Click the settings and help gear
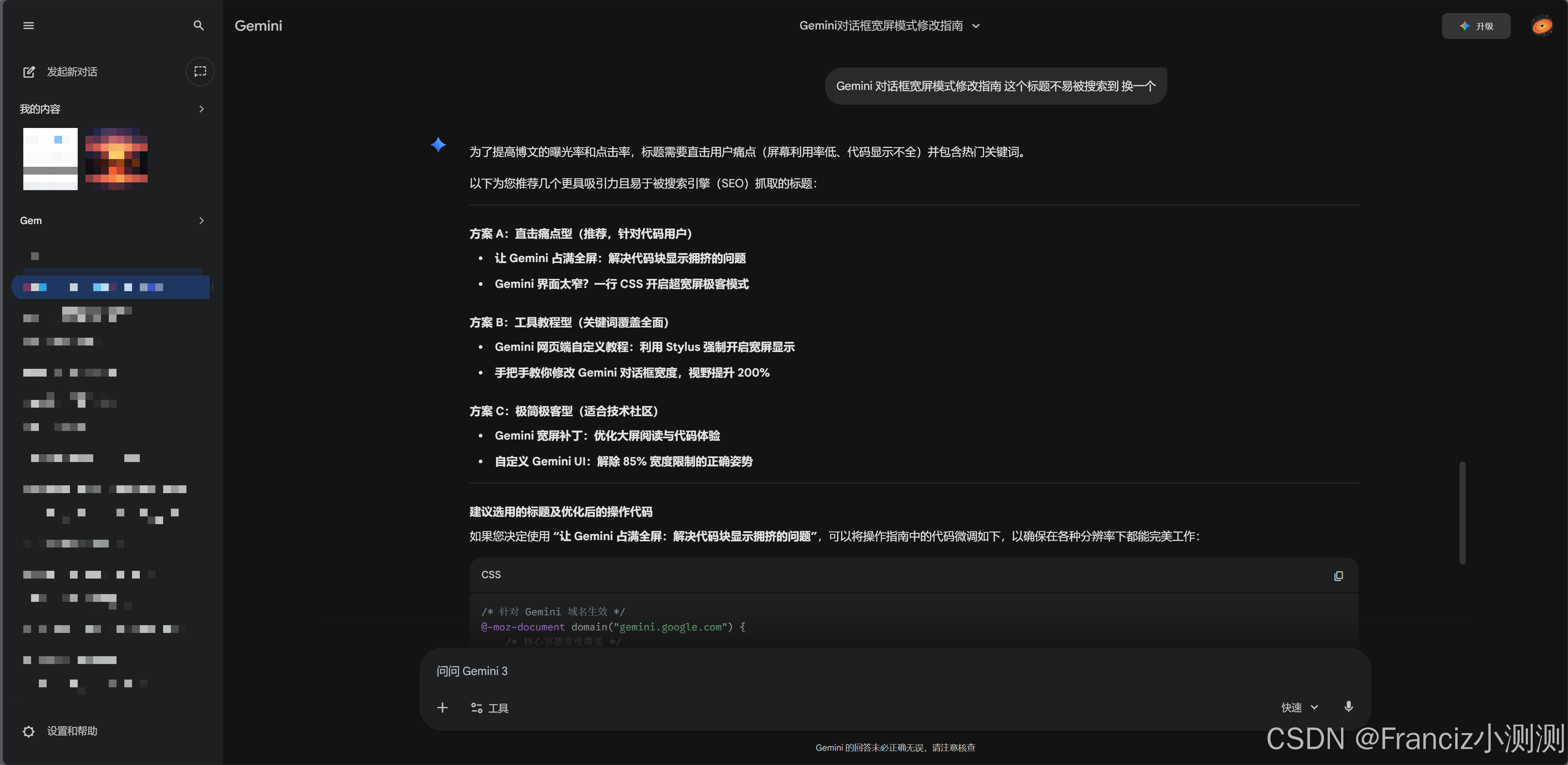This screenshot has width=1568, height=765. click(29, 731)
